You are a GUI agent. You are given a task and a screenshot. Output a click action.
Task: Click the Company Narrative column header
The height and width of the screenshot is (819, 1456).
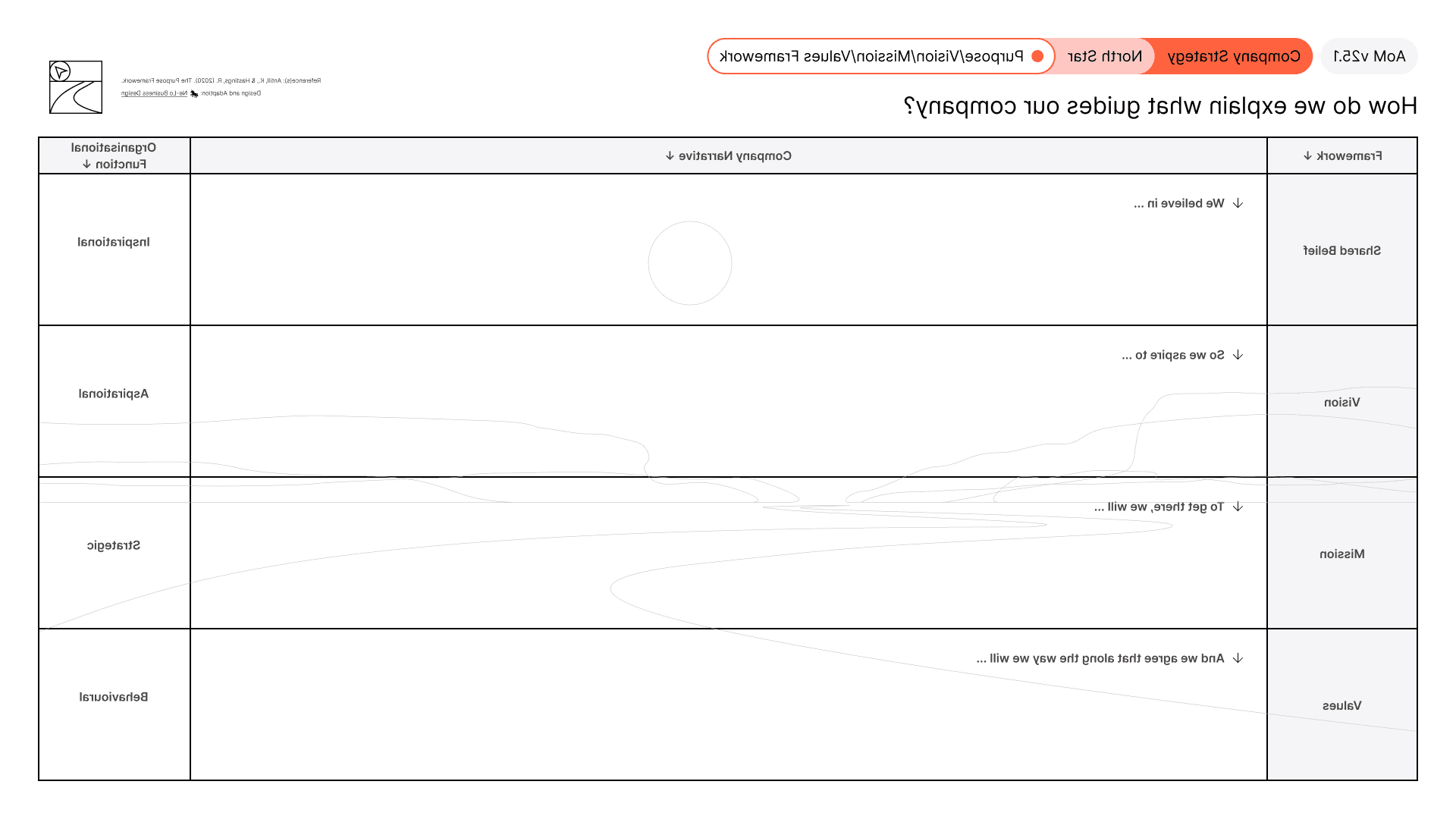(x=728, y=155)
